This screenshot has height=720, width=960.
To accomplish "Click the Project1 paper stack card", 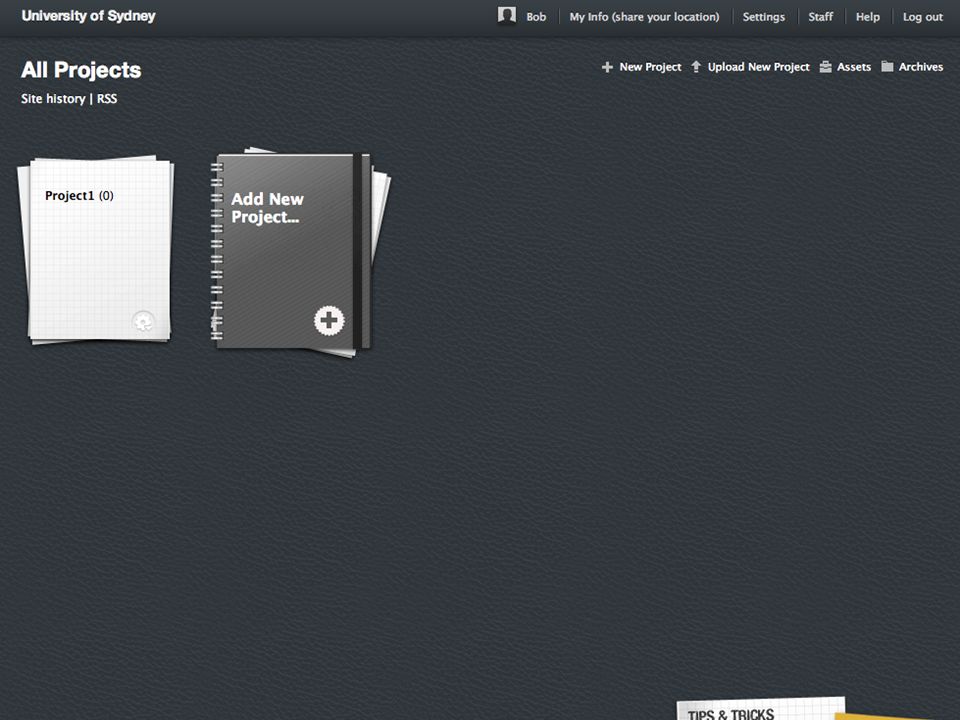I will 96,249.
